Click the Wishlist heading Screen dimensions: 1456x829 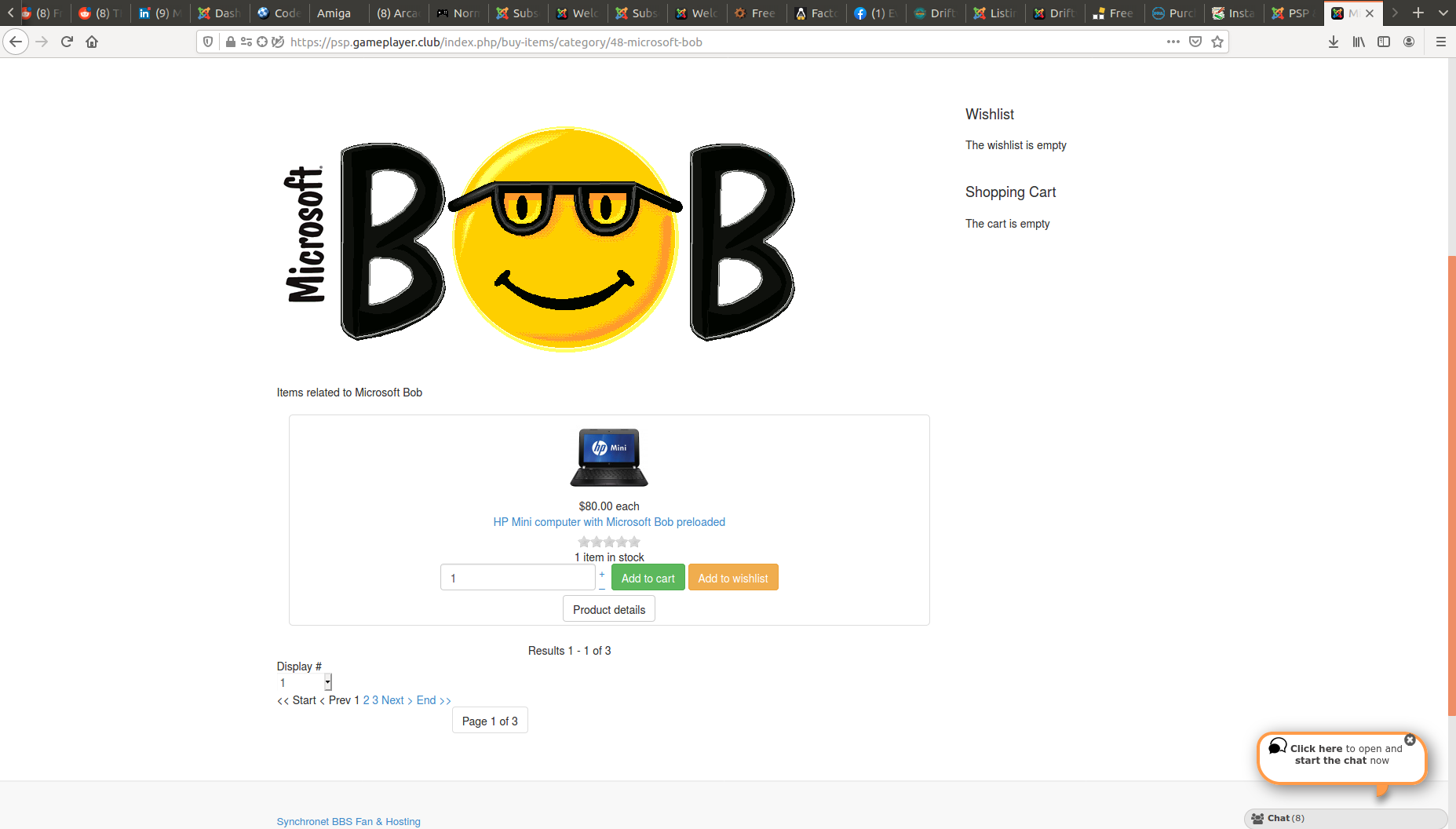tap(990, 115)
